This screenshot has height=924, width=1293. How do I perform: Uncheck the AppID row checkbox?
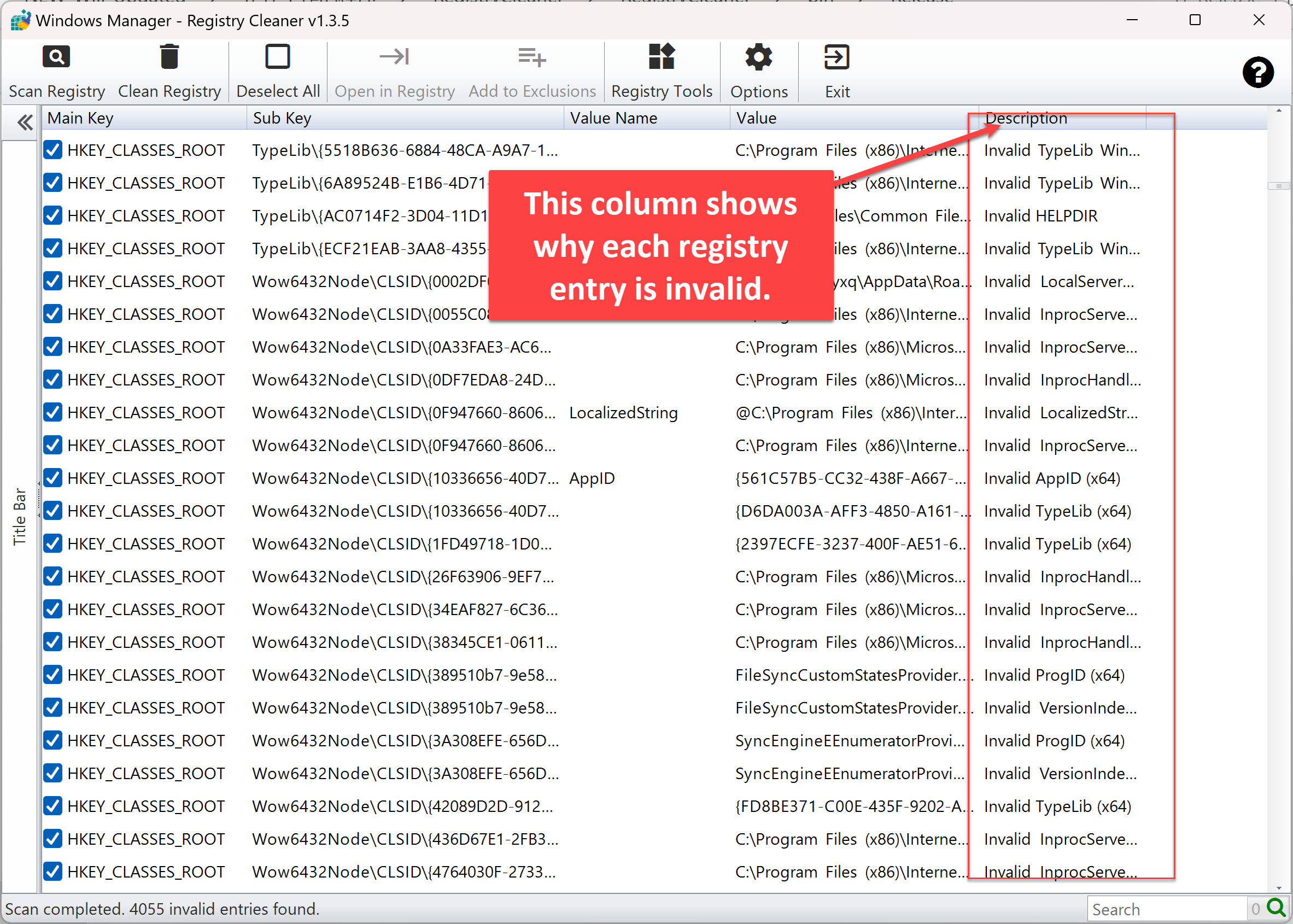(53, 478)
